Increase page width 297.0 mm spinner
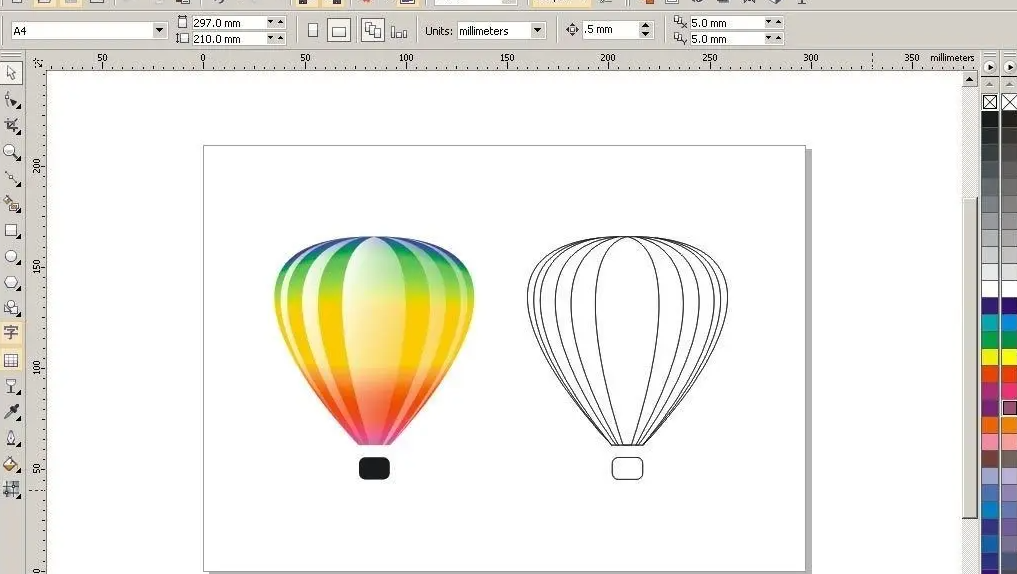Viewport: 1017px width, 574px height. (280, 22)
